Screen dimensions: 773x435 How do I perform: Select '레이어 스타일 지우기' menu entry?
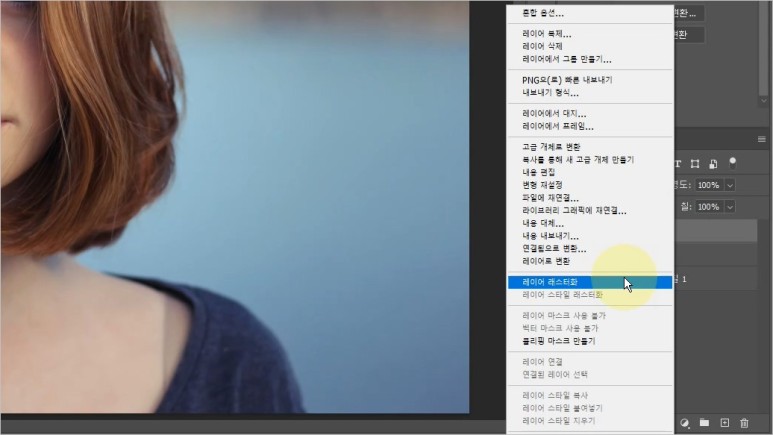(x=559, y=421)
